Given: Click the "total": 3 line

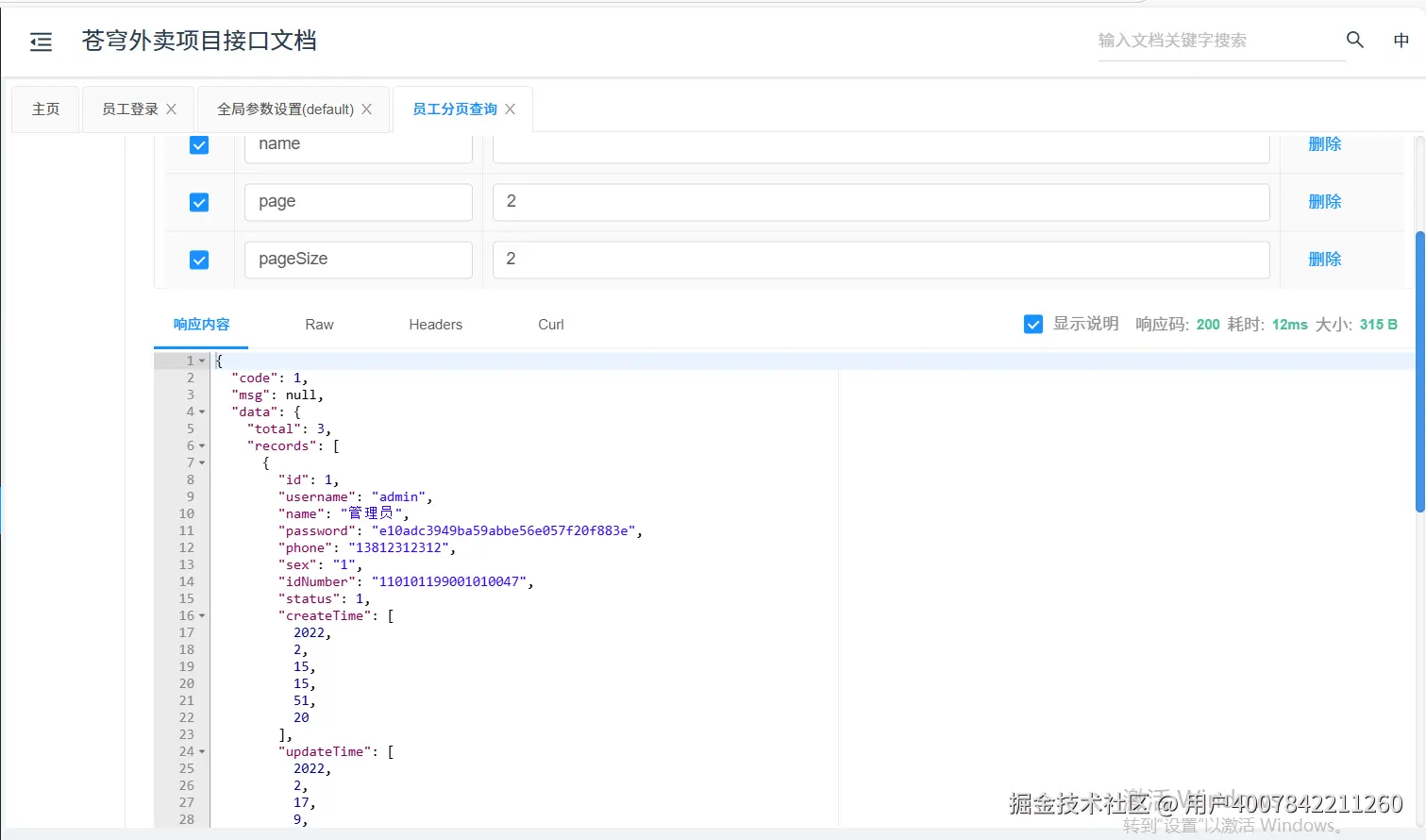Looking at the screenshot, I should point(289,428).
